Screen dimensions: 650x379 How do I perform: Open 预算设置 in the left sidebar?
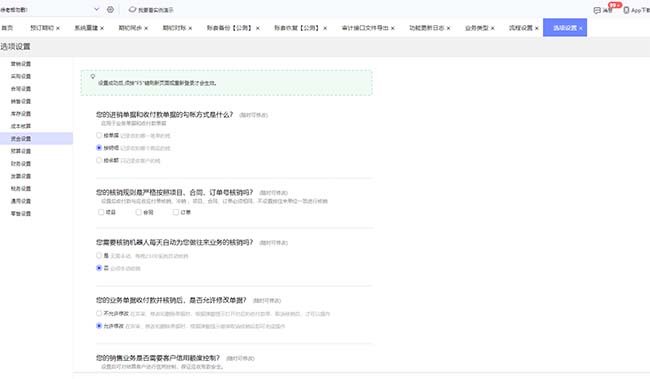click(21, 151)
